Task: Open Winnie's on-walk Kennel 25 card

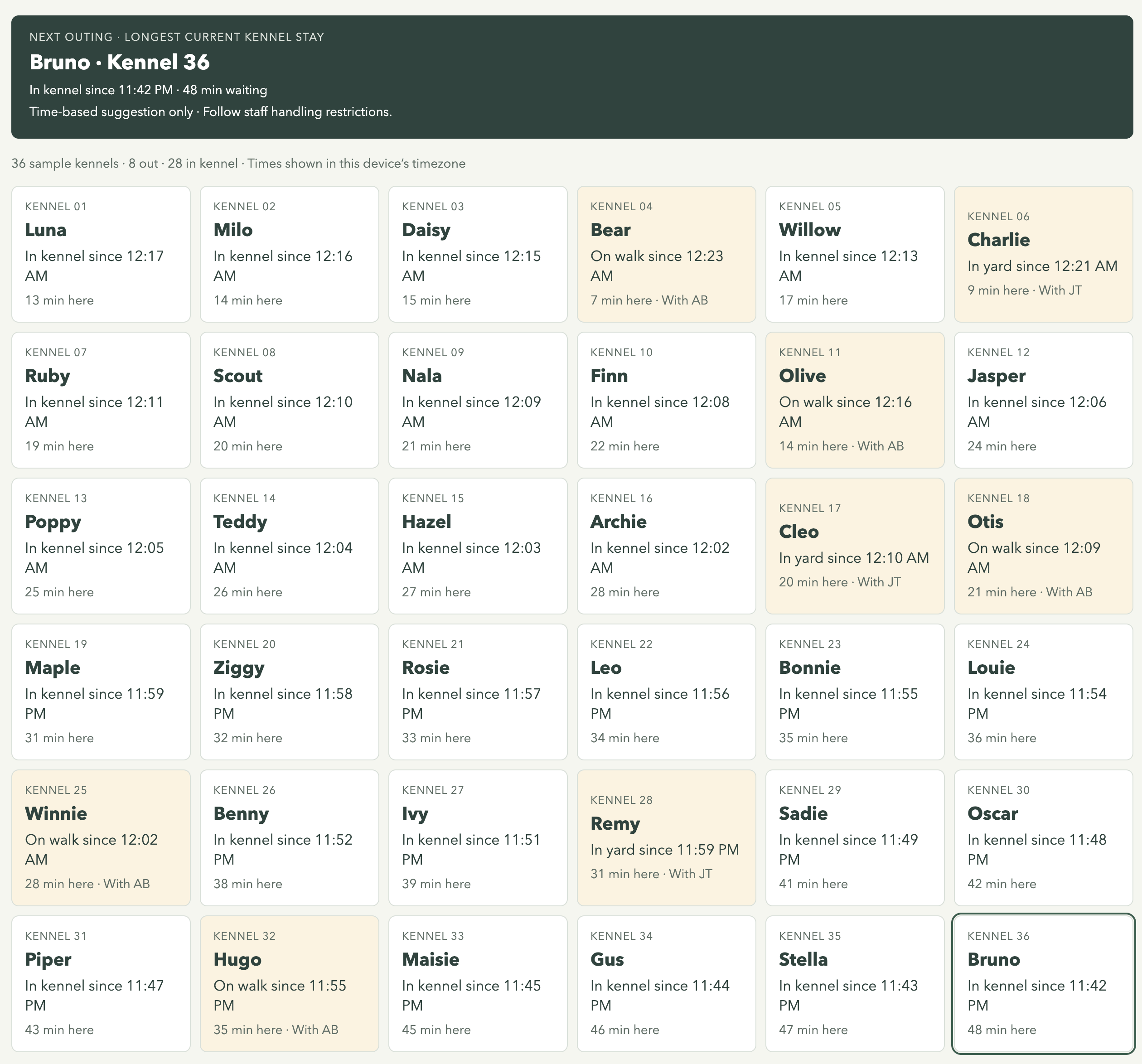Action: pos(101,837)
